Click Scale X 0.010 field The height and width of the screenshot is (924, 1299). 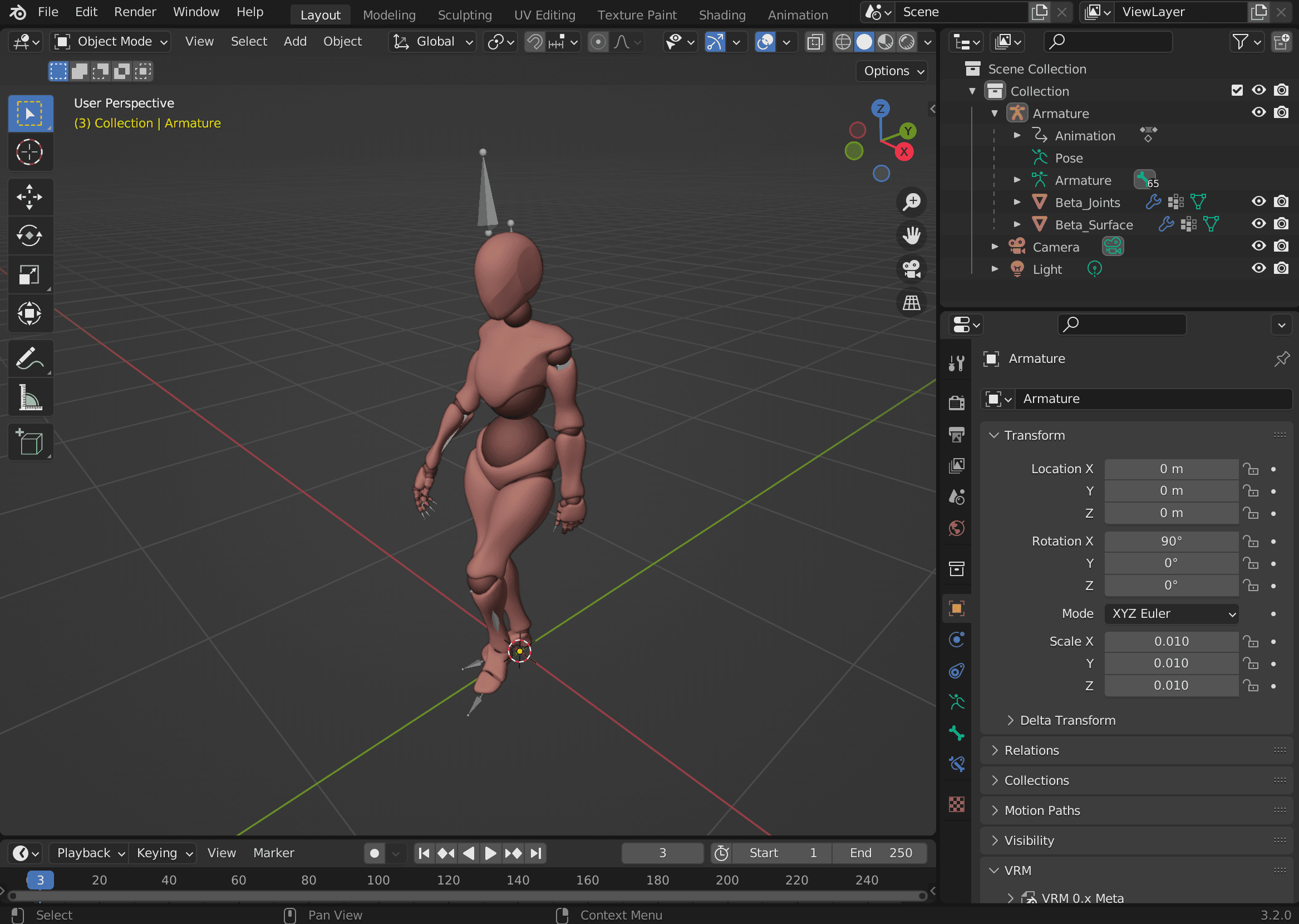[x=1171, y=641]
